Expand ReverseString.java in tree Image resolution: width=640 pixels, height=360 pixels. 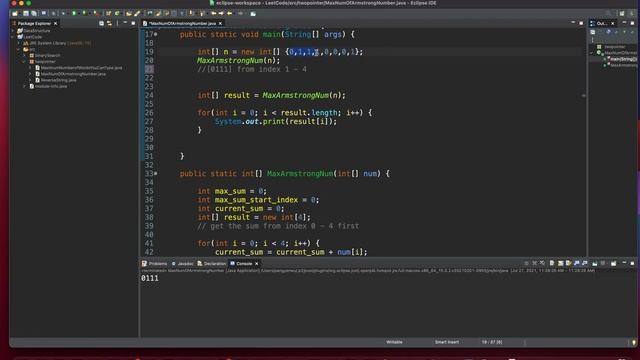pyautogui.click(x=30, y=80)
